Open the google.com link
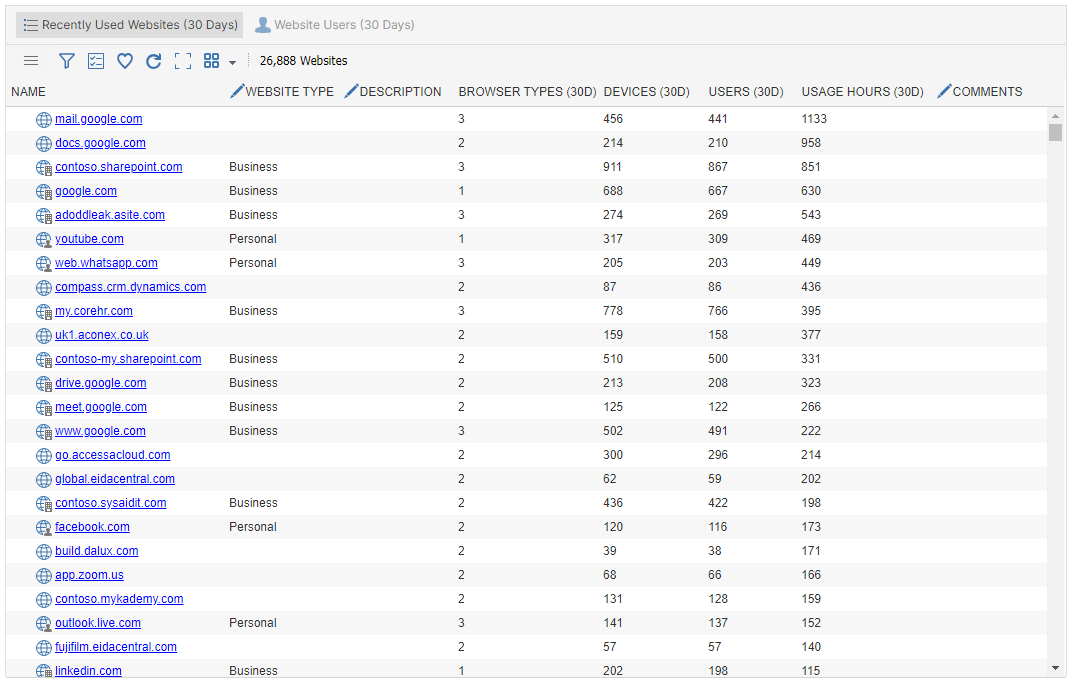The image size is (1073, 683). coord(86,191)
